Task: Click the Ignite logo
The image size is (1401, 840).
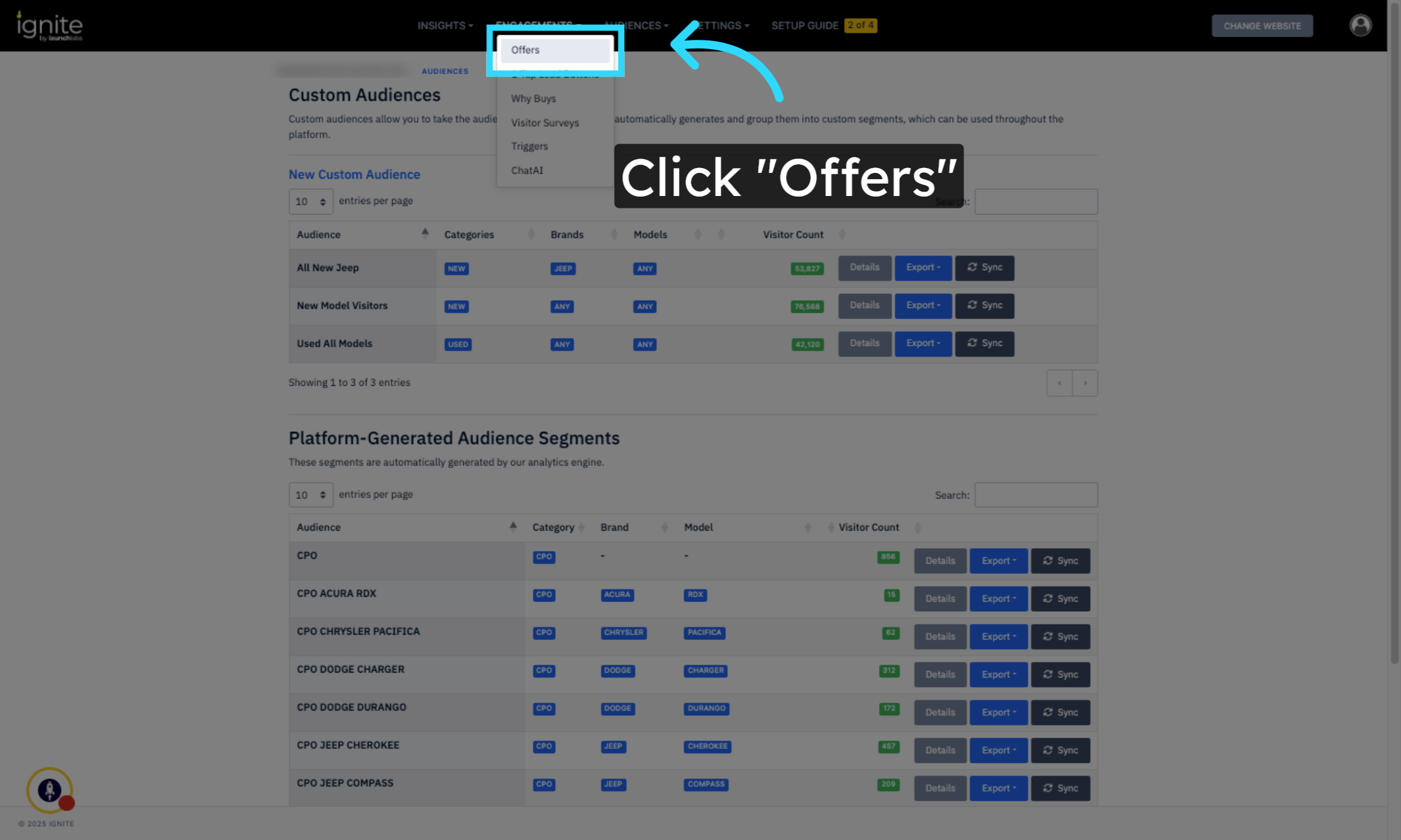Action: pyautogui.click(x=49, y=26)
